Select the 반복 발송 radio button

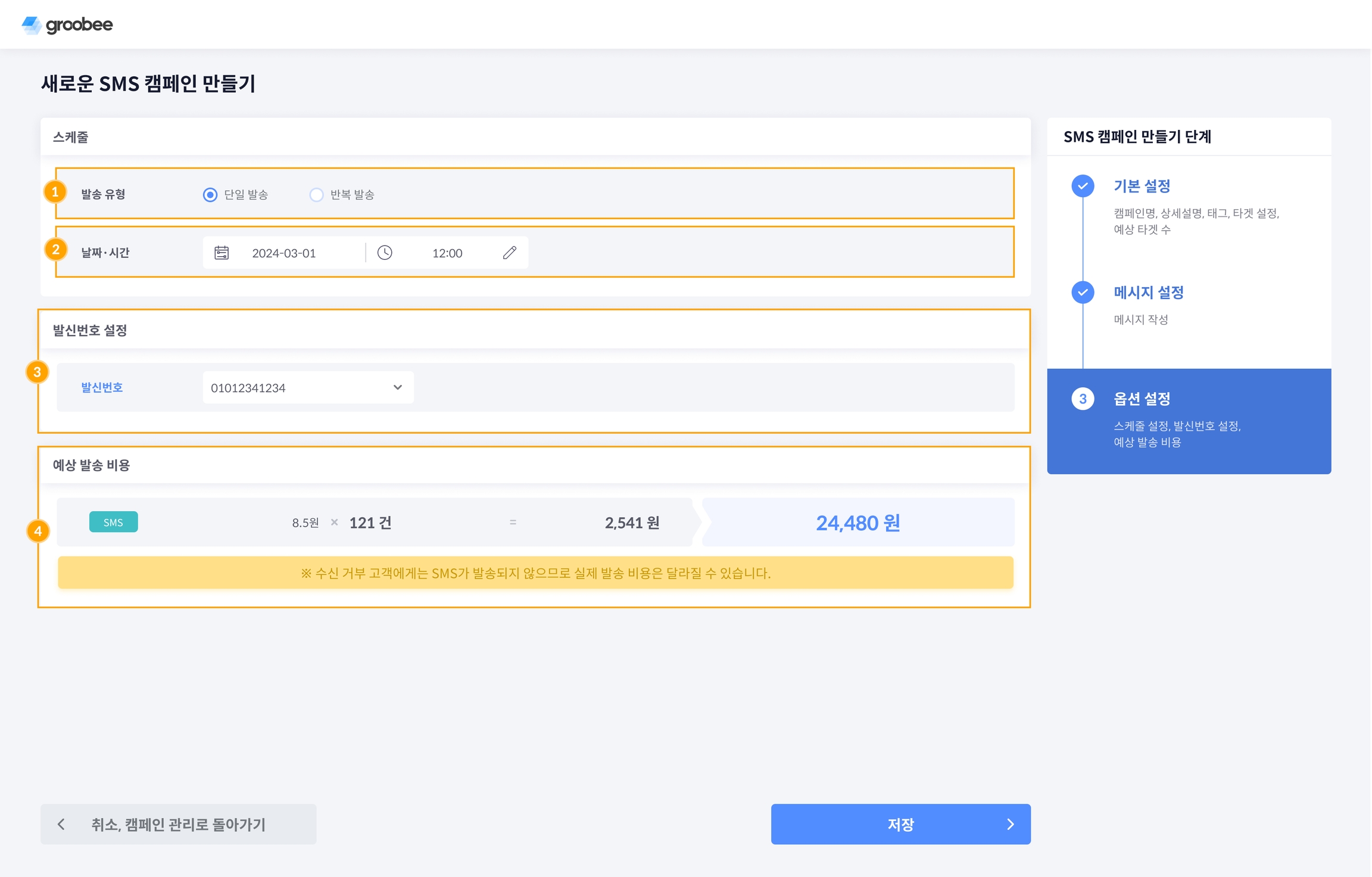coord(316,195)
